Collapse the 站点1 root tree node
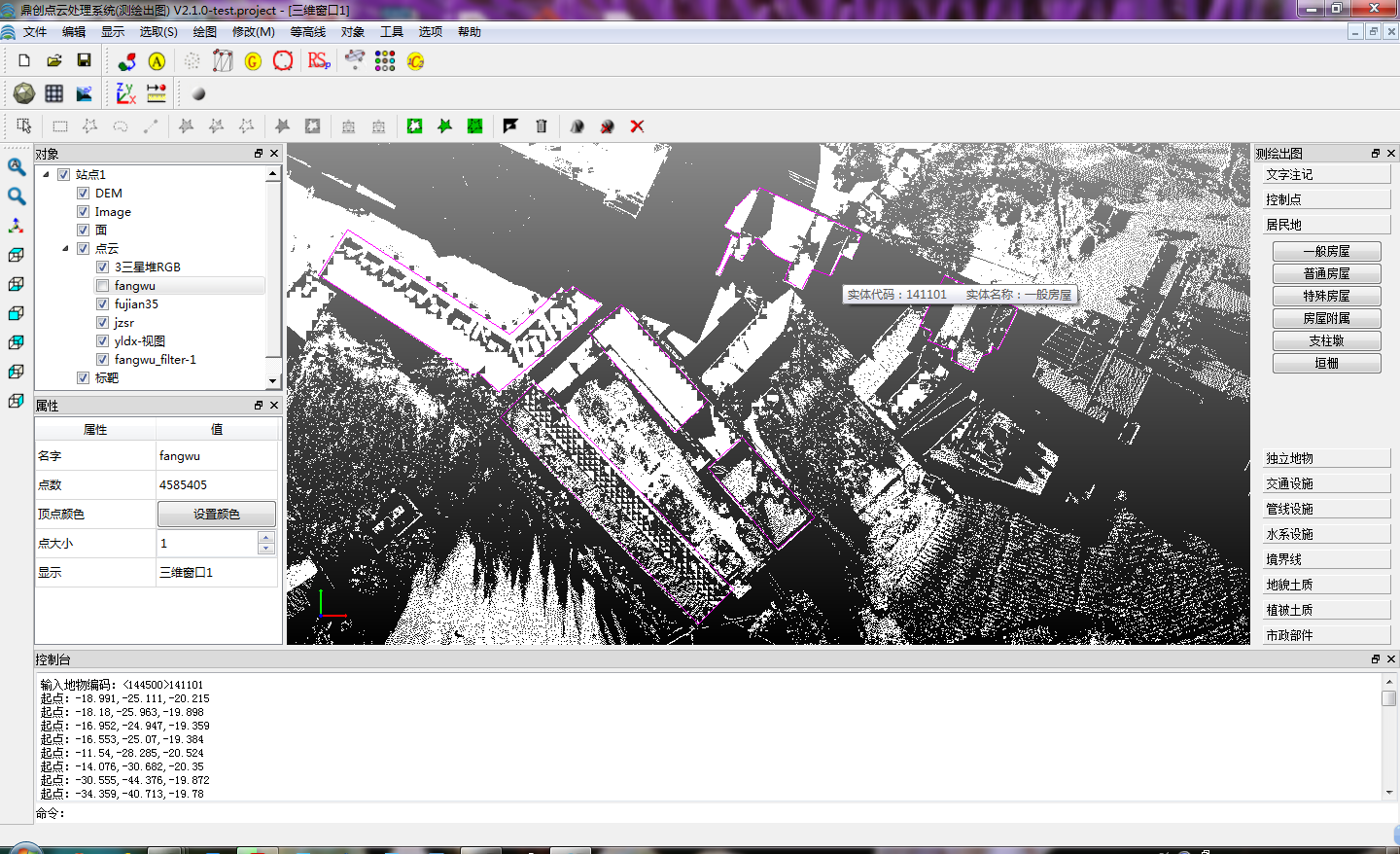This screenshot has height=854, width=1400. click(x=46, y=175)
